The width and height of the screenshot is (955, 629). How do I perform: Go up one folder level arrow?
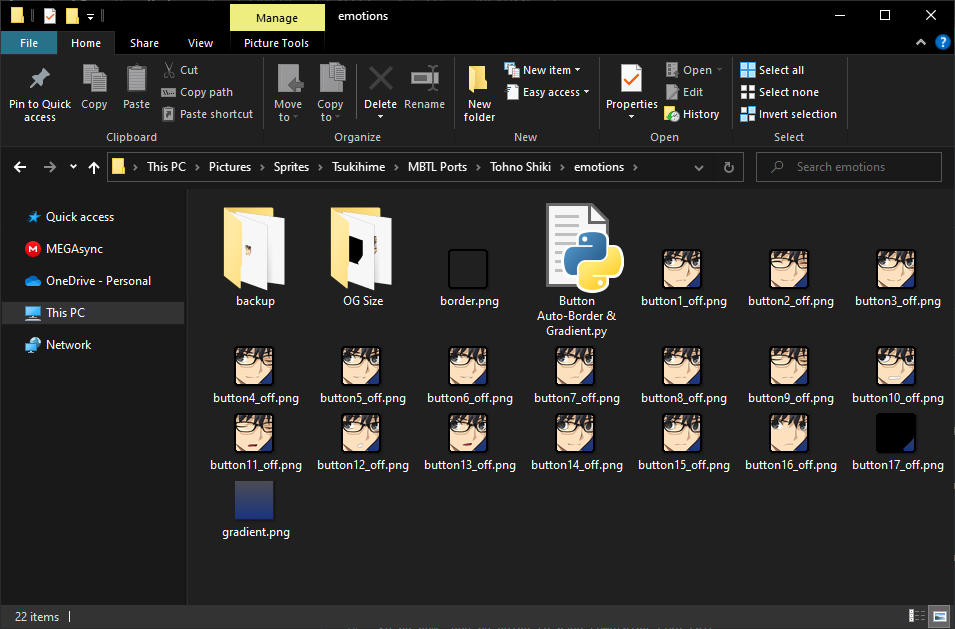[94, 167]
